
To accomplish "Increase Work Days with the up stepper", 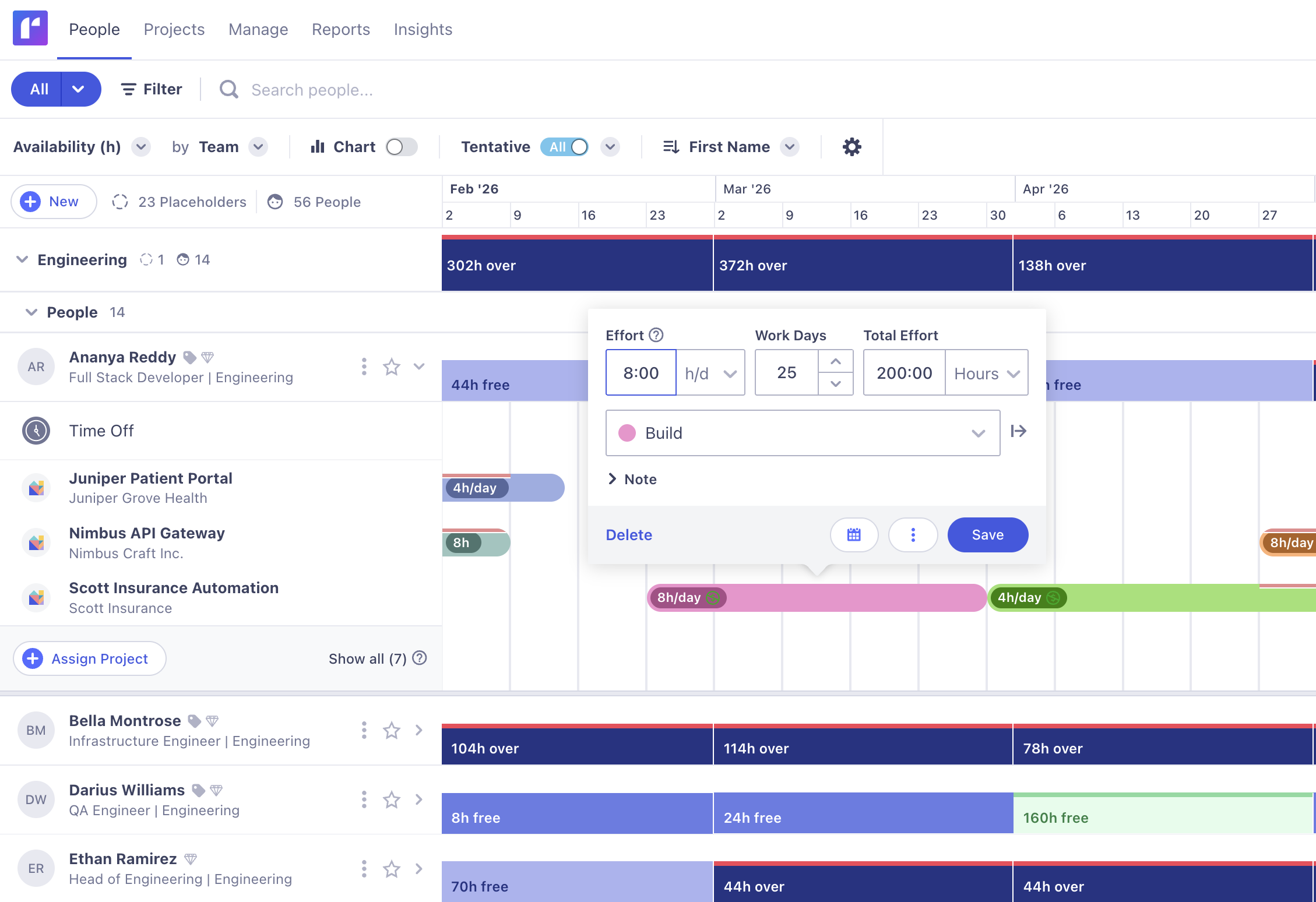I will click(x=835, y=361).
